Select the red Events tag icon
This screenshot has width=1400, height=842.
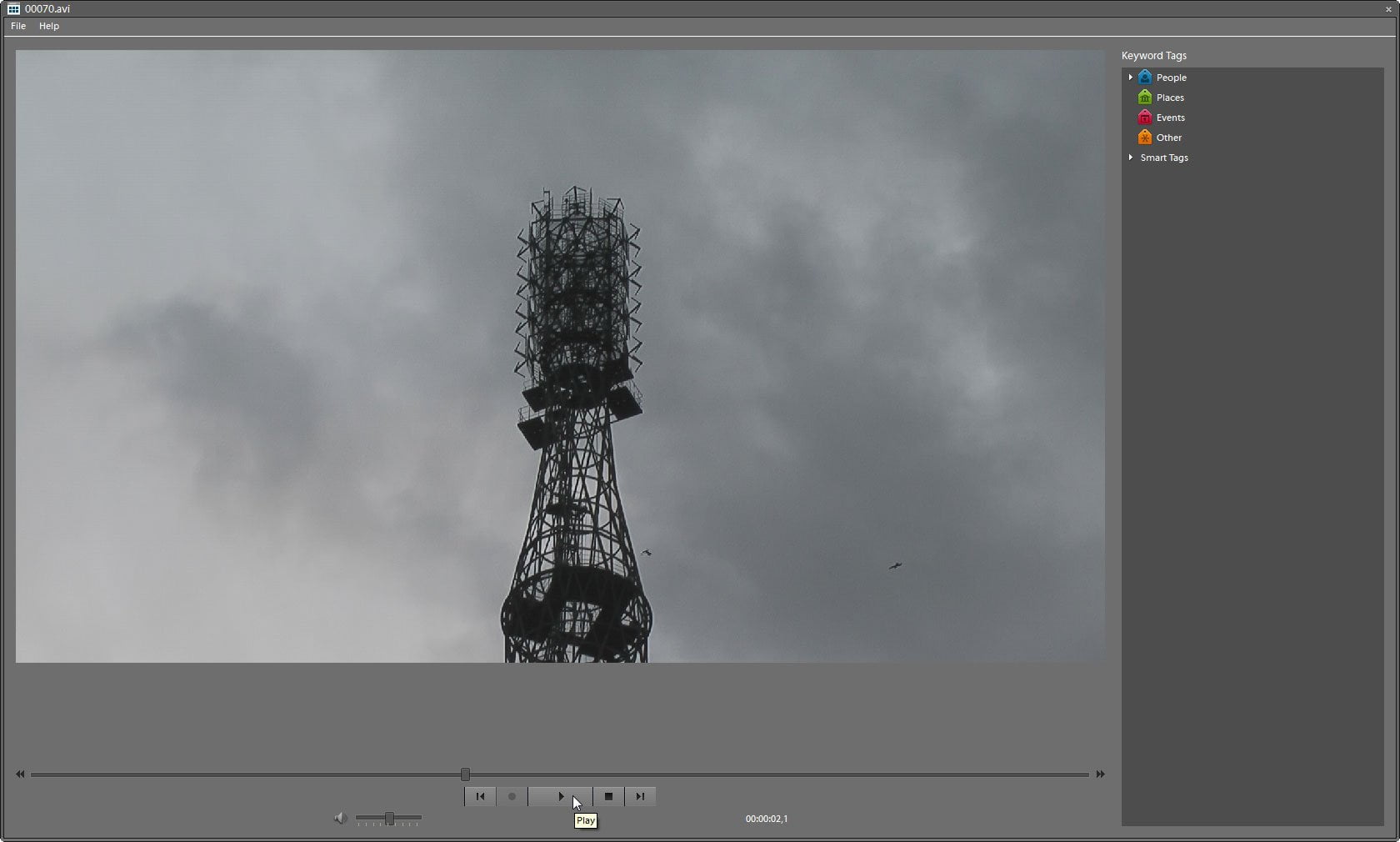(1145, 118)
